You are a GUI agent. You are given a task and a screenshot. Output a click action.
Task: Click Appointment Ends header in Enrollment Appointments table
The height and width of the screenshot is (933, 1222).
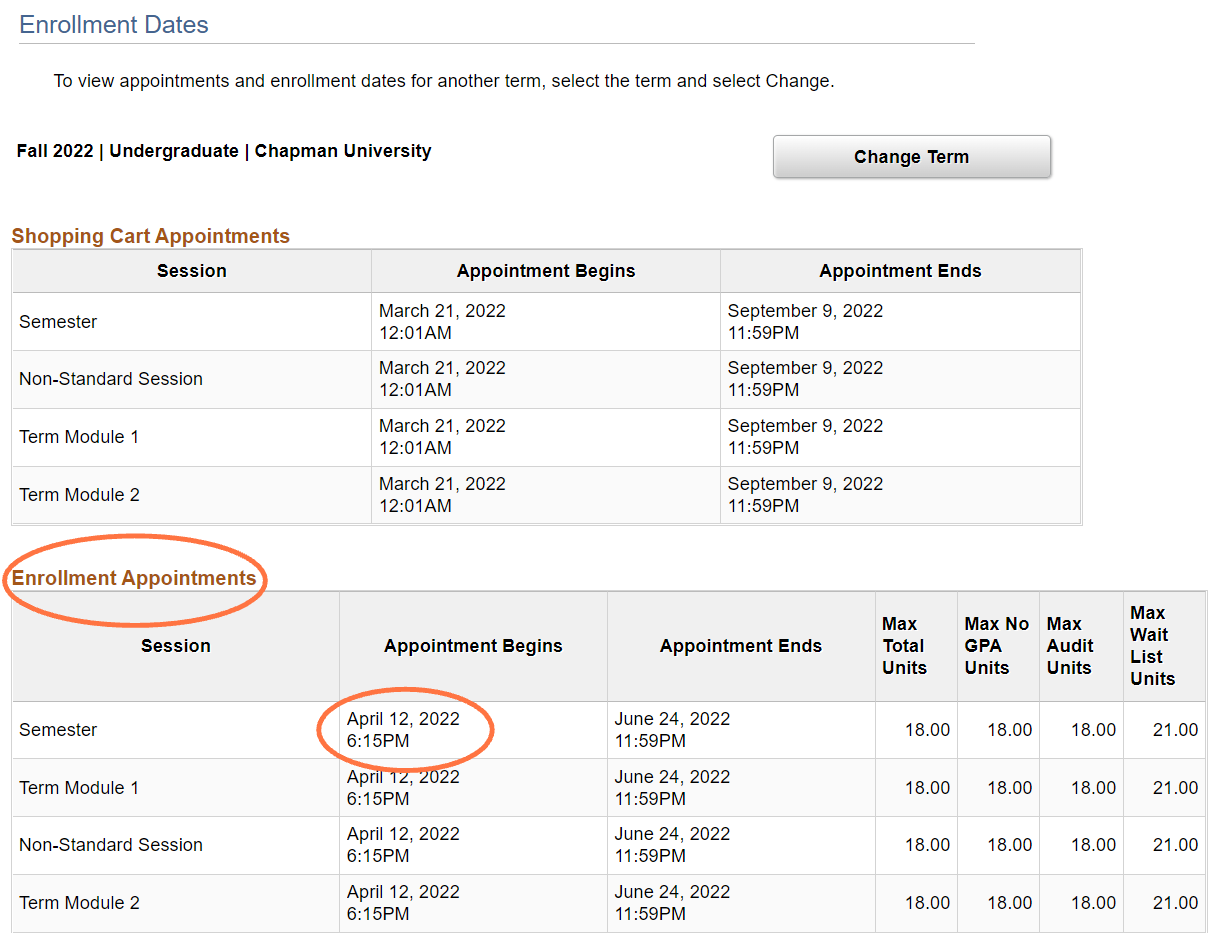point(741,646)
